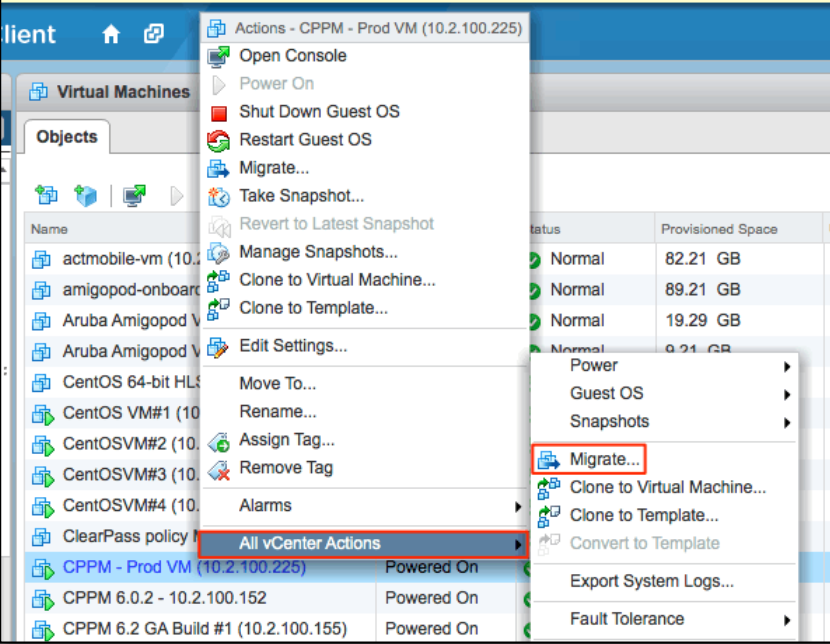830x644 pixels.
Task: Click the Remove Tag icon
Action: click(219, 470)
